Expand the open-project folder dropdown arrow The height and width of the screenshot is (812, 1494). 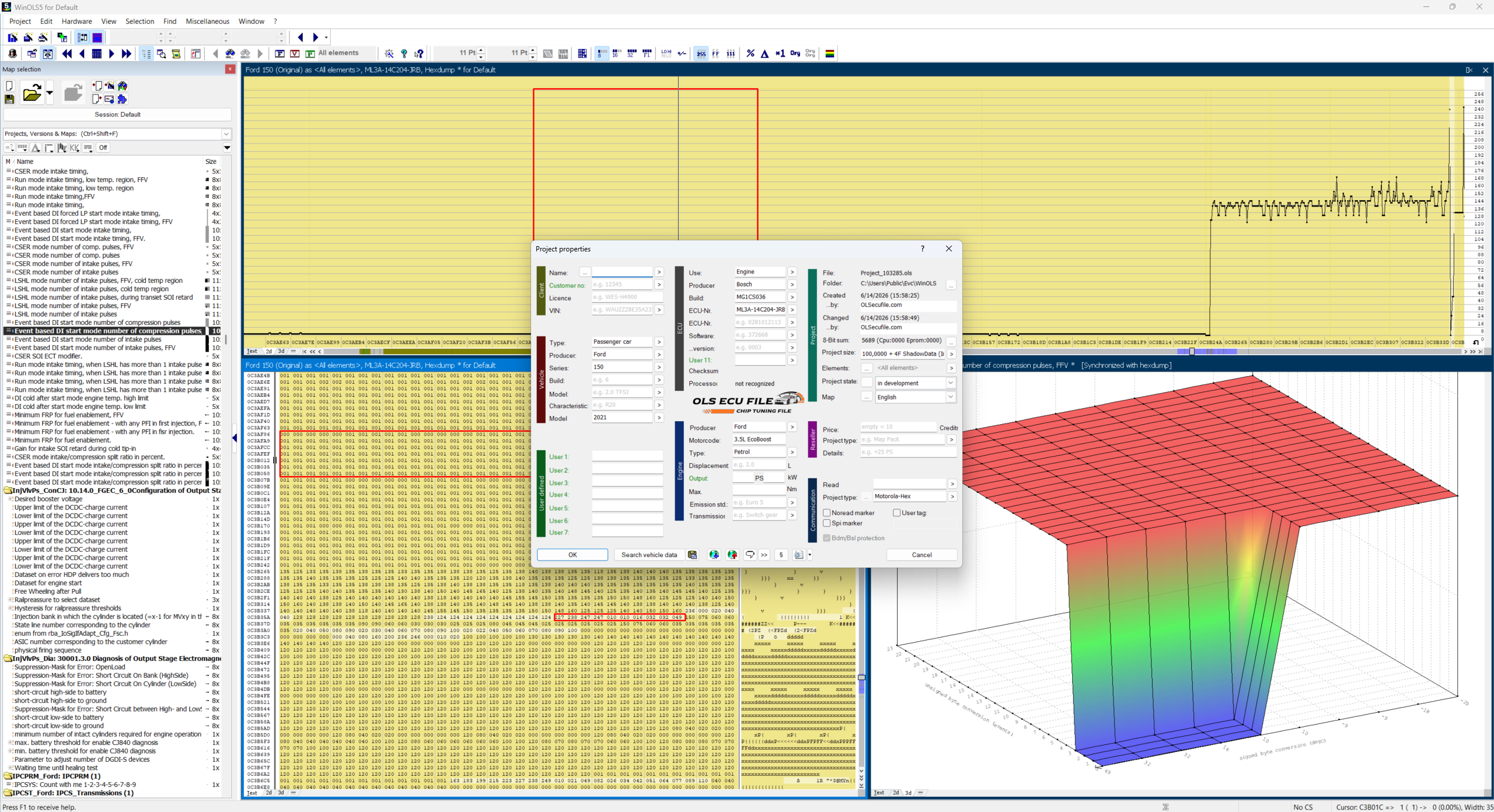[x=50, y=93]
